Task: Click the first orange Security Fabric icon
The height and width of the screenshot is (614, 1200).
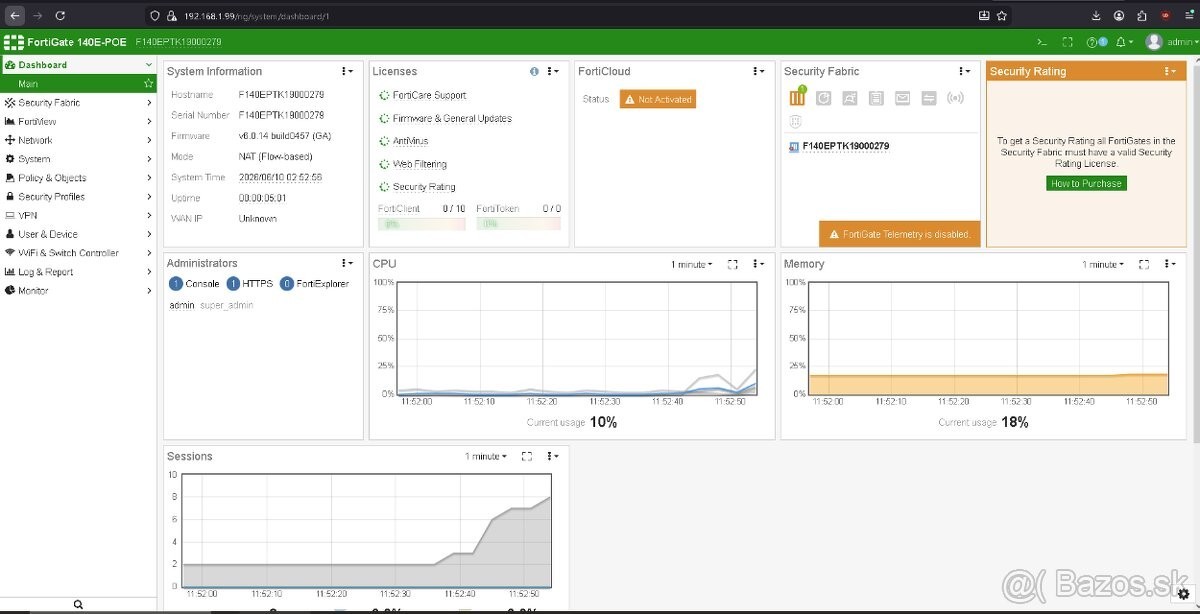Action: click(x=797, y=97)
